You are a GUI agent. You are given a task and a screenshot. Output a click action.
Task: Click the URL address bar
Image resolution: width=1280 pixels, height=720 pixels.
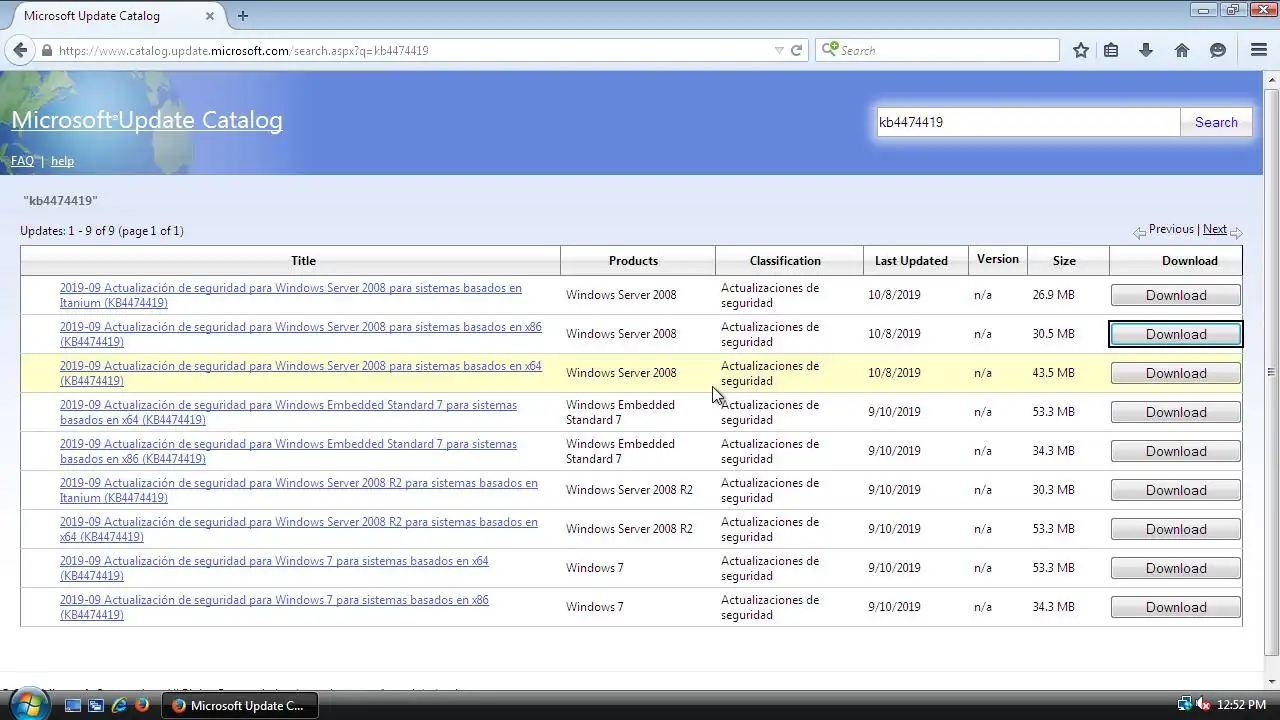[x=410, y=50]
